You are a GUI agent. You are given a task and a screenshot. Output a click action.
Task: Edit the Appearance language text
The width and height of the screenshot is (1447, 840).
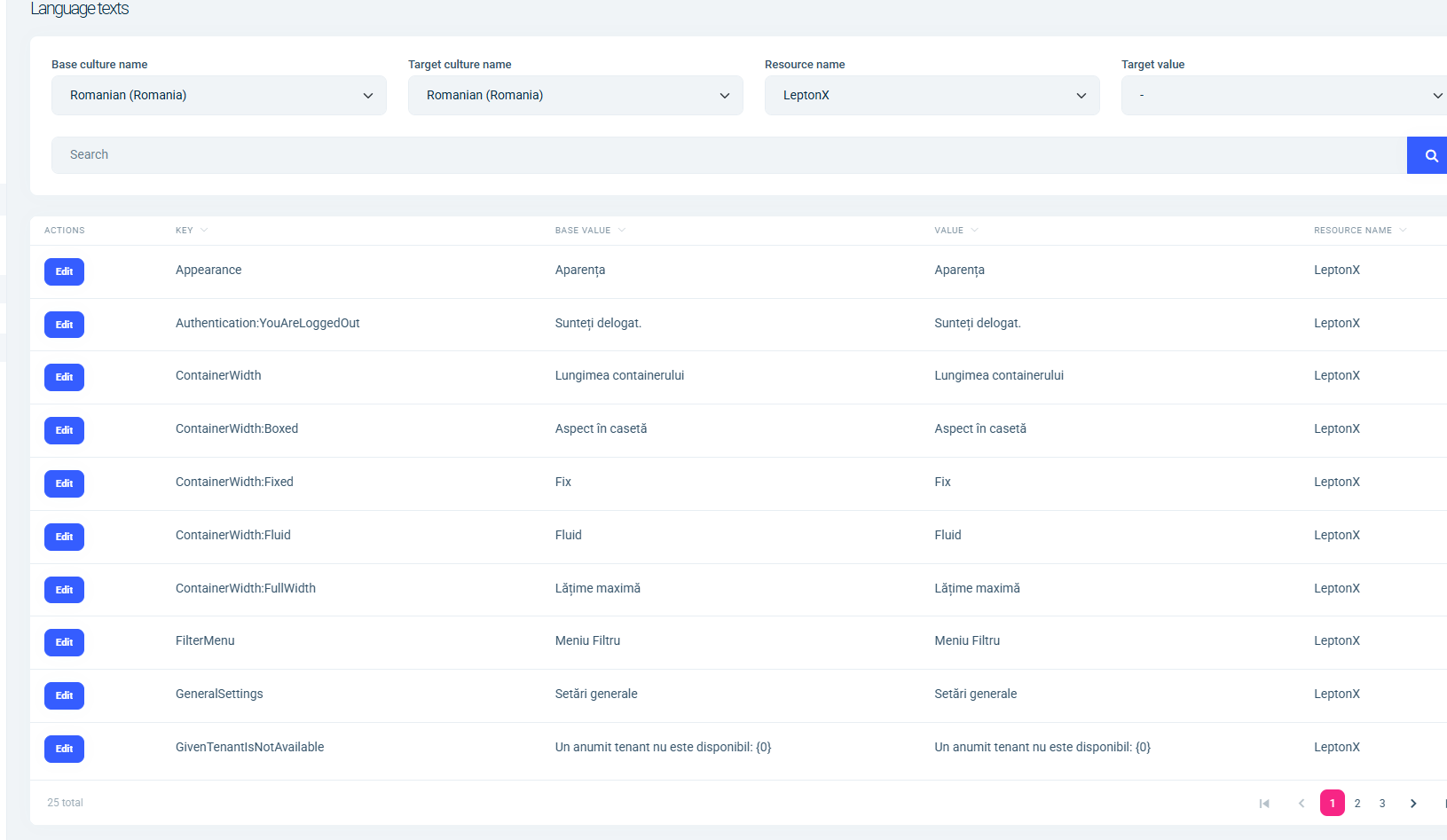pos(64,271)
